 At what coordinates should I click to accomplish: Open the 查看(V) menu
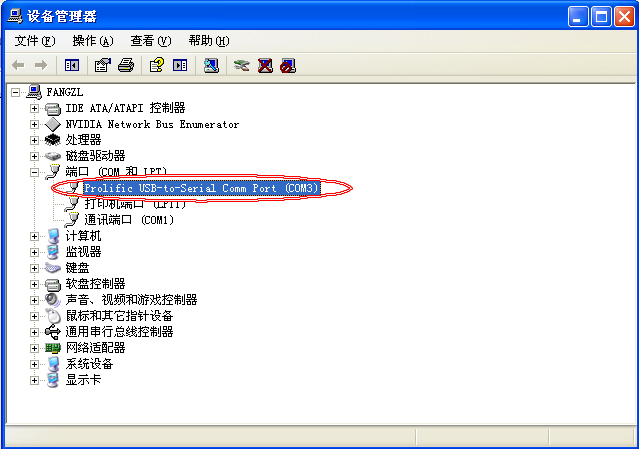pyautogui.click(x=151, y=41)
